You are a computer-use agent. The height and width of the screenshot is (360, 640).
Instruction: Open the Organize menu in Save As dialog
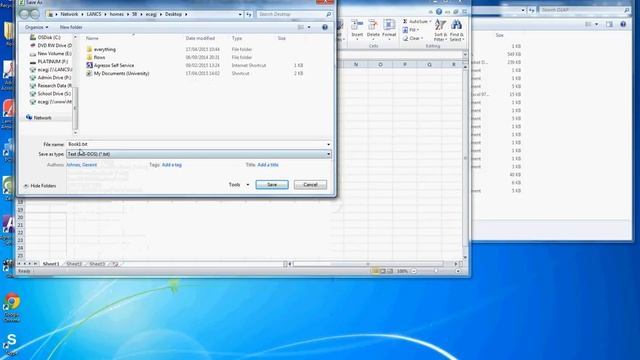(x=36, y=27)
